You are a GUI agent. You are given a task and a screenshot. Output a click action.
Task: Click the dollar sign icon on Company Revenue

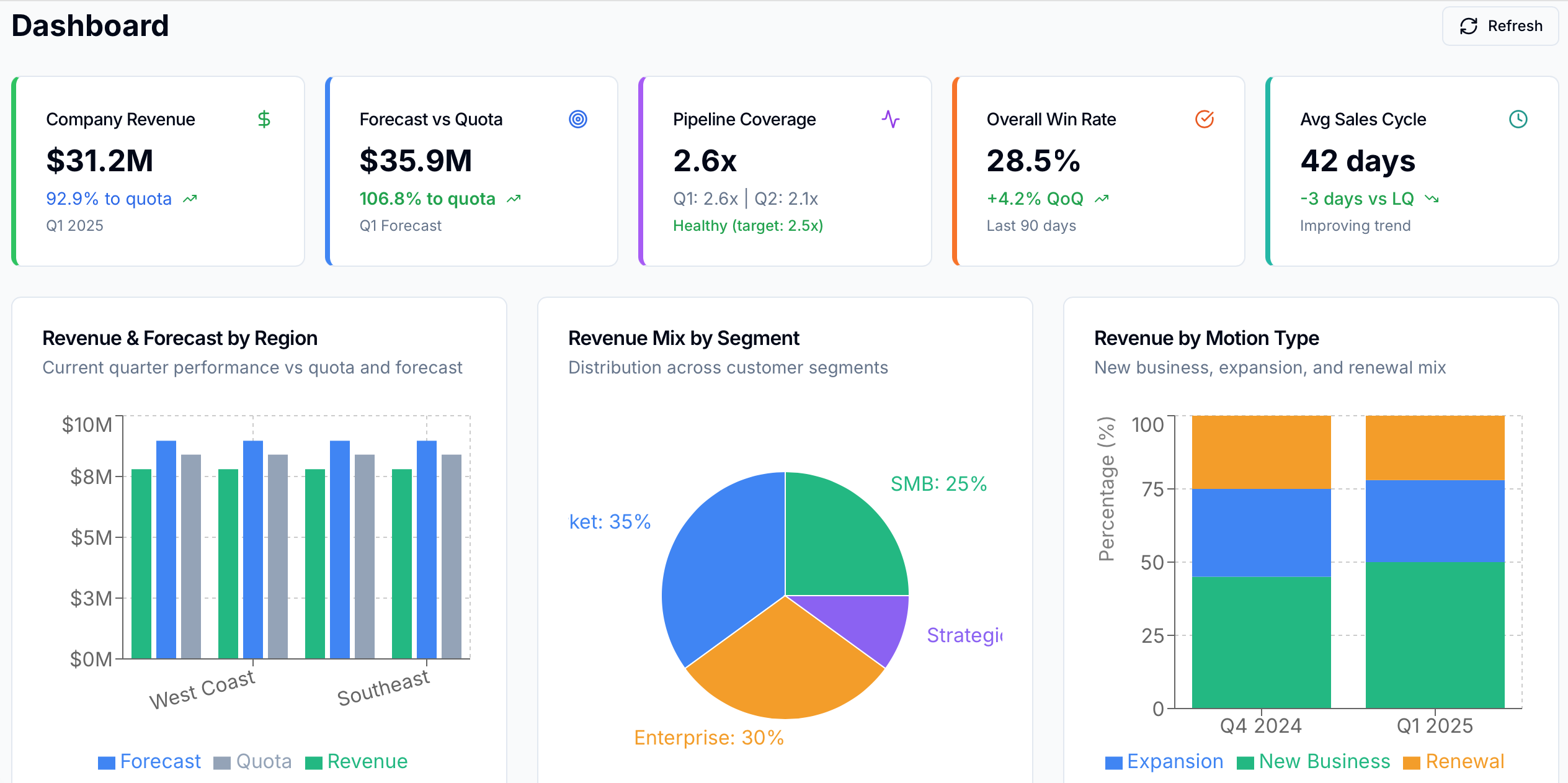[264, 119]
